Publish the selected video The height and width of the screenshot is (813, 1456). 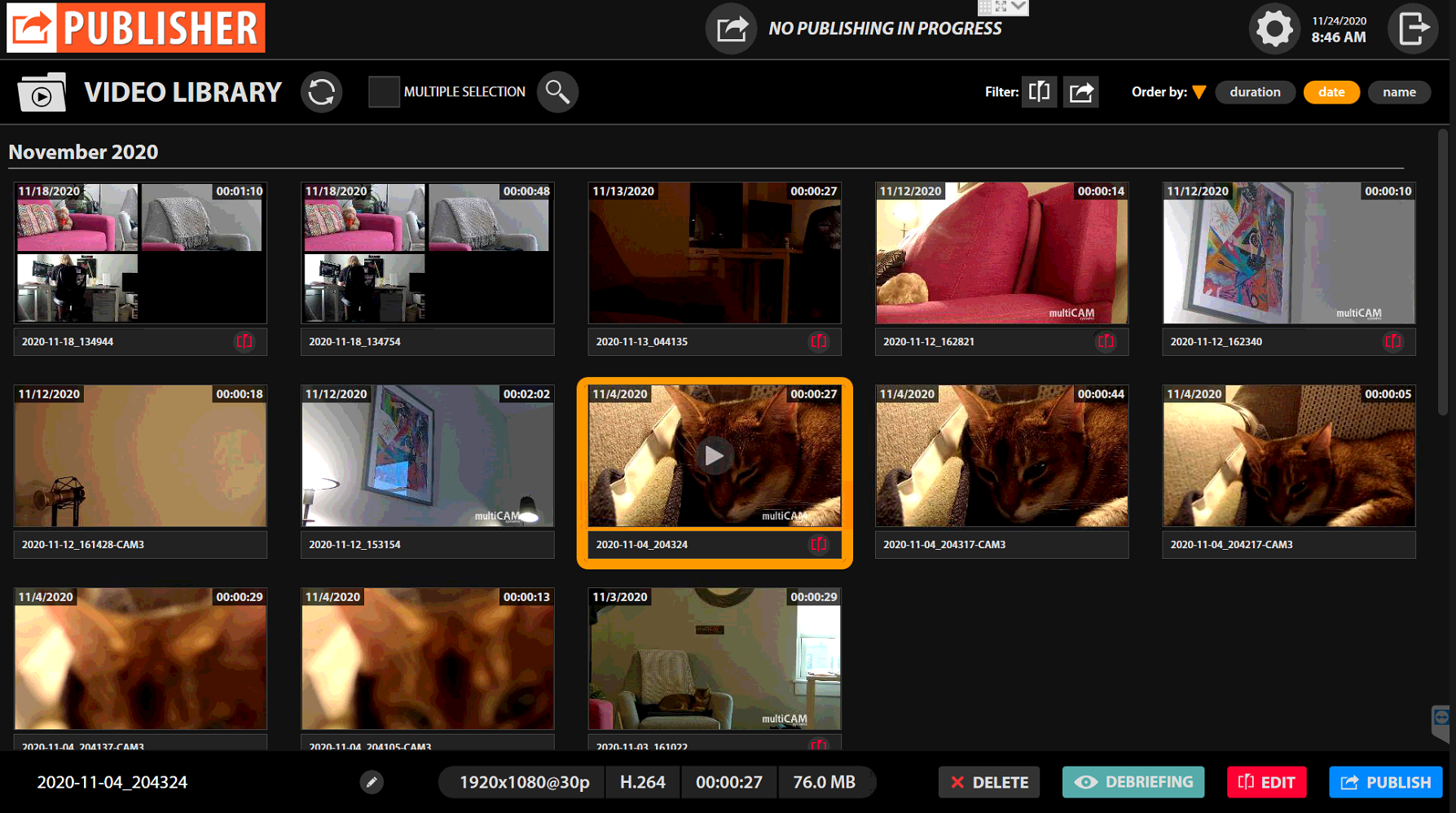pos(1386,782)
